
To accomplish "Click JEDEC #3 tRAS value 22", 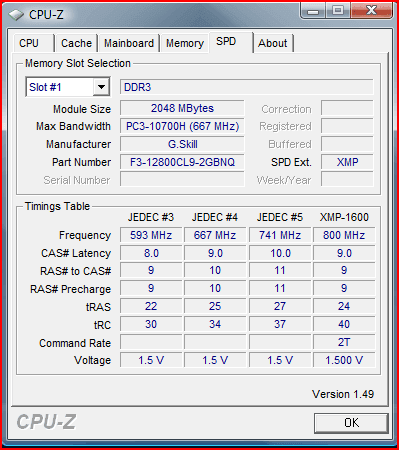I will coord(151,306).
